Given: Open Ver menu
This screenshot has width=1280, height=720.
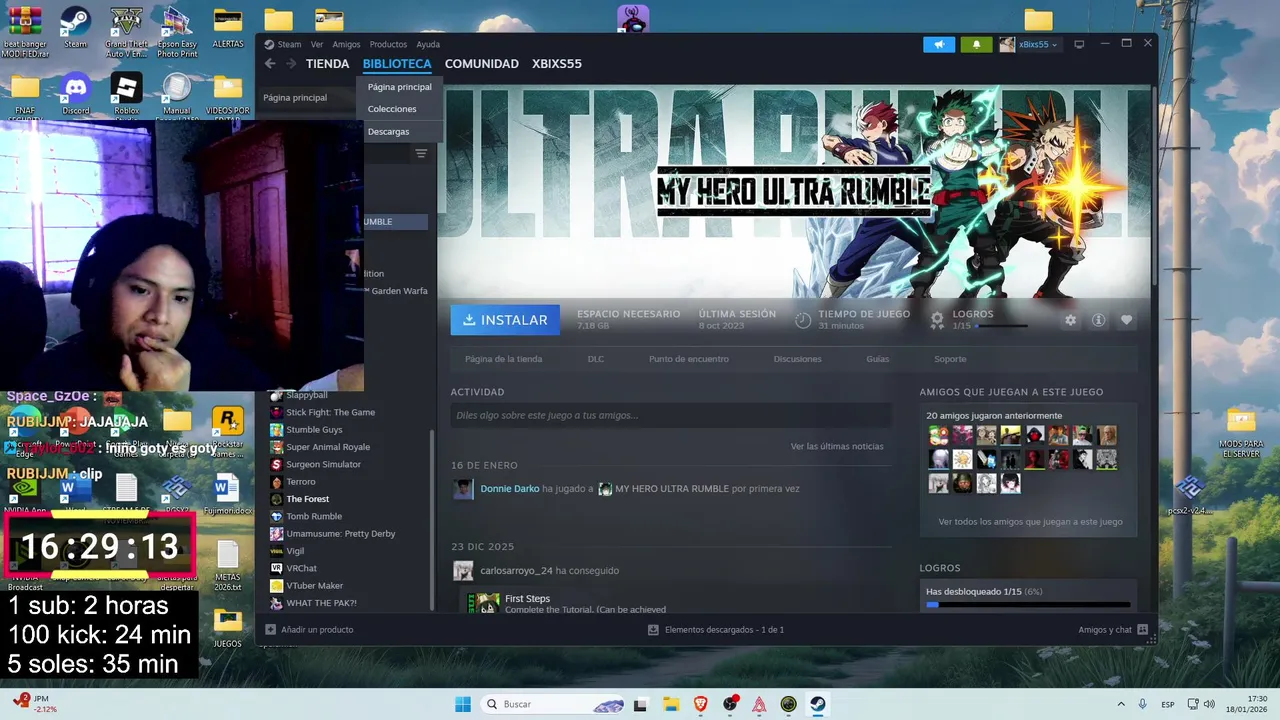Looking at the screenshot, I should (317, 44).
